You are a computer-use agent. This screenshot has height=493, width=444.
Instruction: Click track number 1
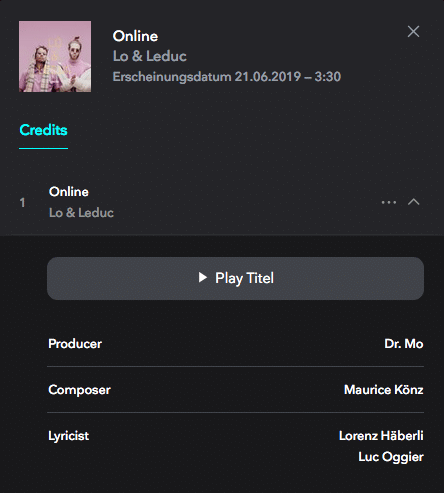click(x=22, y=202)
